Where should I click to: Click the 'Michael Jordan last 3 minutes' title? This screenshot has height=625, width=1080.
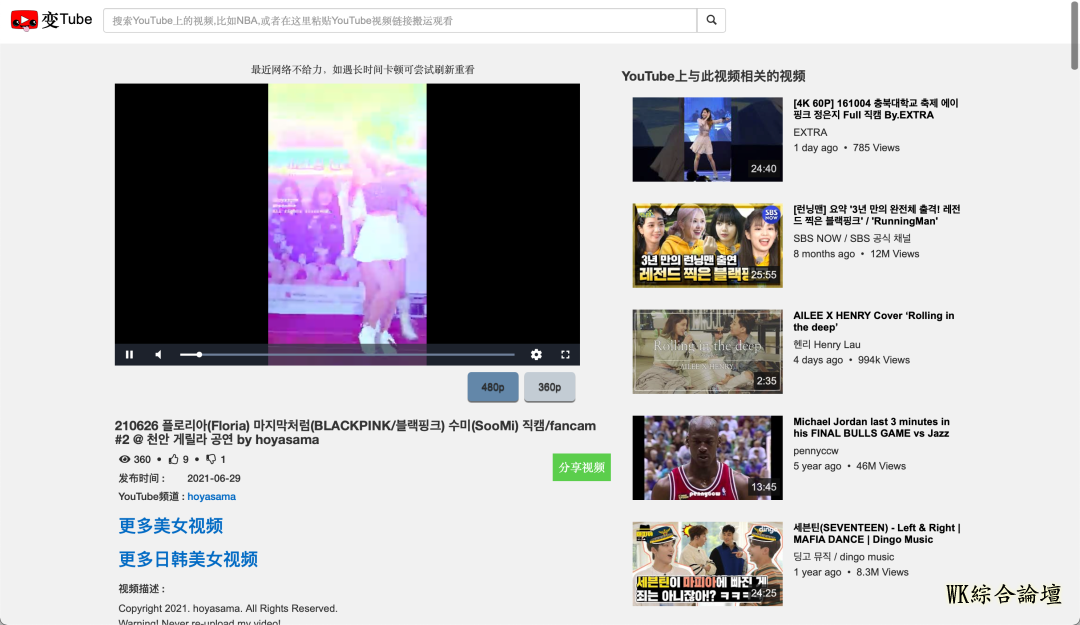point(871,427)
